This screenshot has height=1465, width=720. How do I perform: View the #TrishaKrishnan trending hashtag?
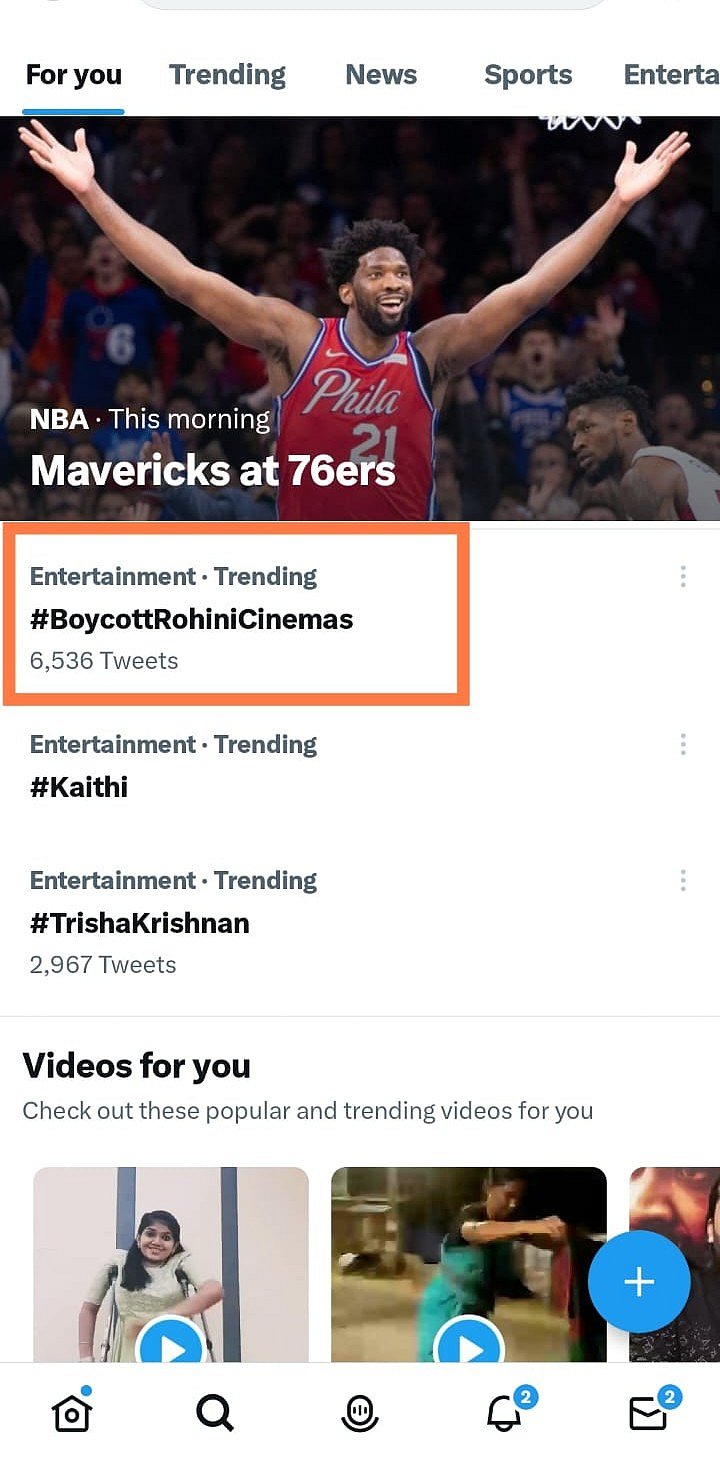[x=140, y=923]
